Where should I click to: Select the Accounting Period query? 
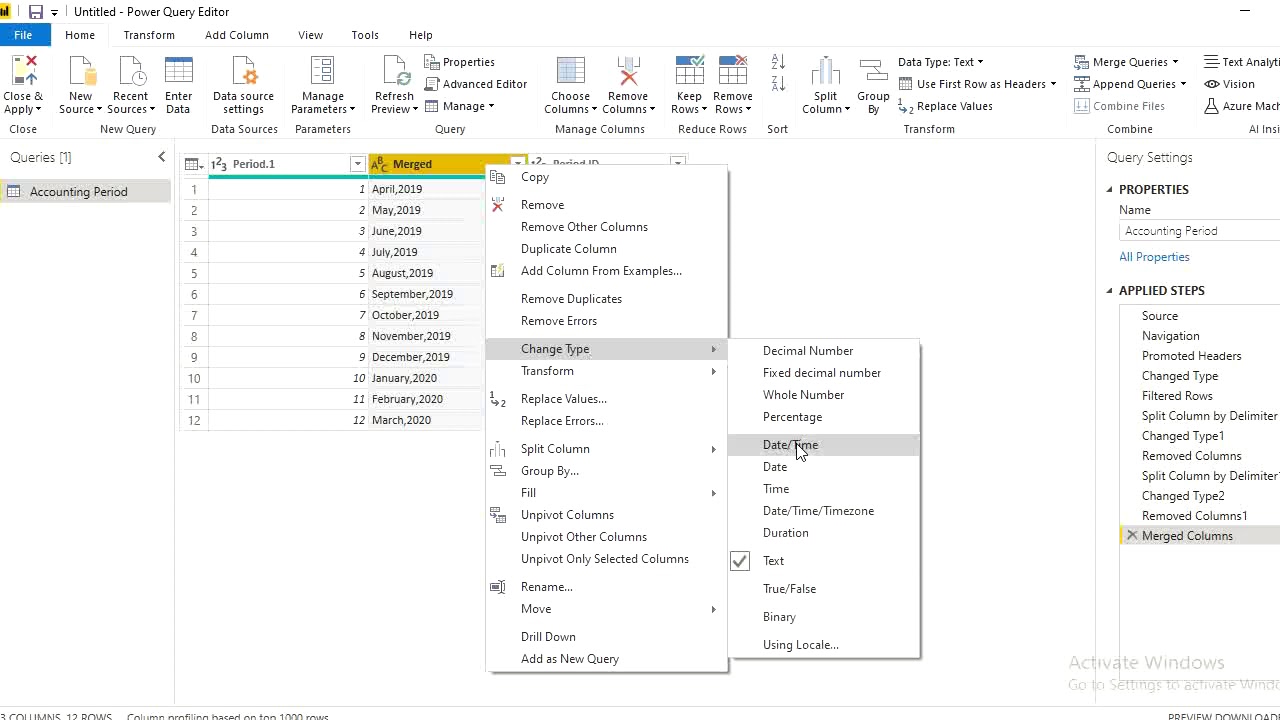pos(86,192)
